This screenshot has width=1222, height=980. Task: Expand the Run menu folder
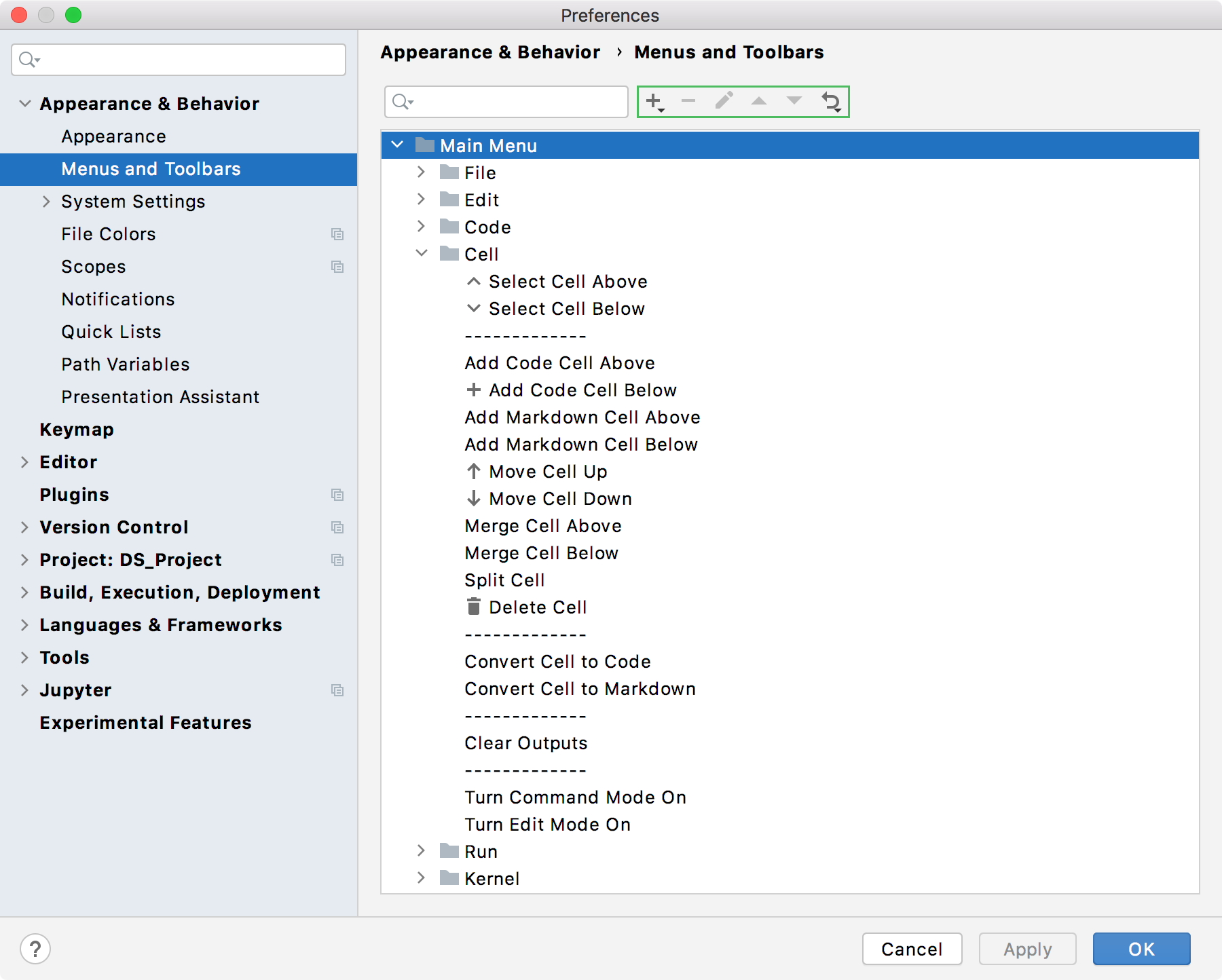422,851
